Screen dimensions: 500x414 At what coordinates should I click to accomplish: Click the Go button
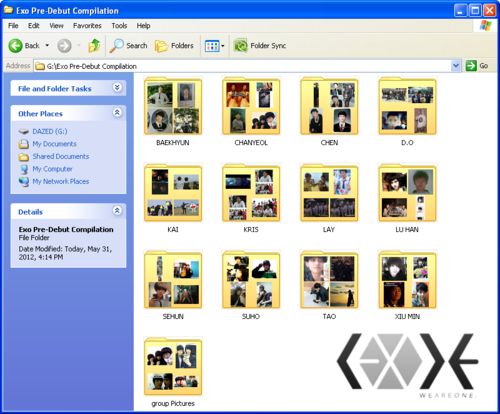tap(477, 66)
